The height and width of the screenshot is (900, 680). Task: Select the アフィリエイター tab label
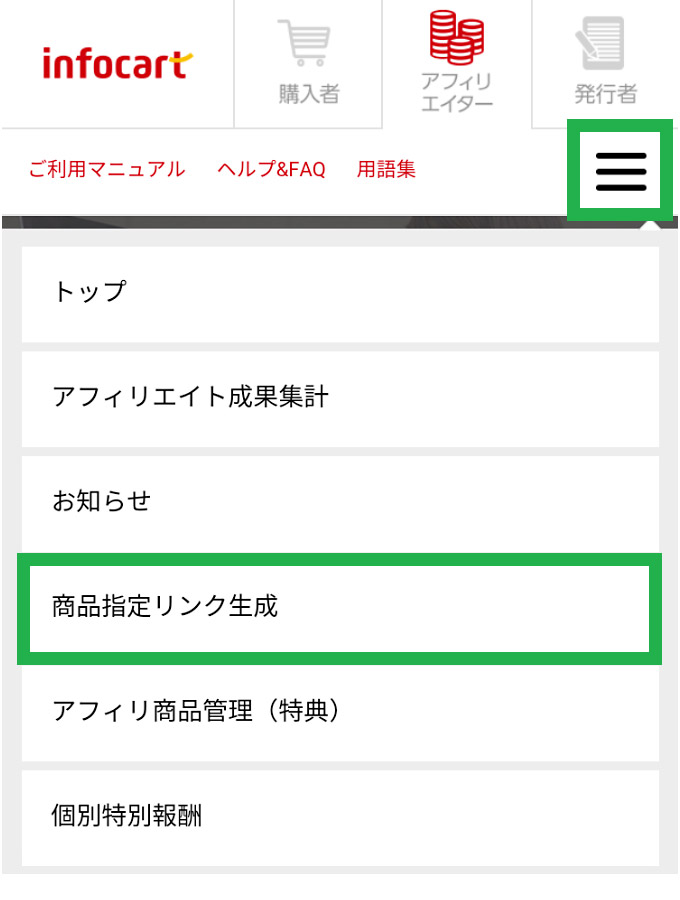[x=457, y=92]
